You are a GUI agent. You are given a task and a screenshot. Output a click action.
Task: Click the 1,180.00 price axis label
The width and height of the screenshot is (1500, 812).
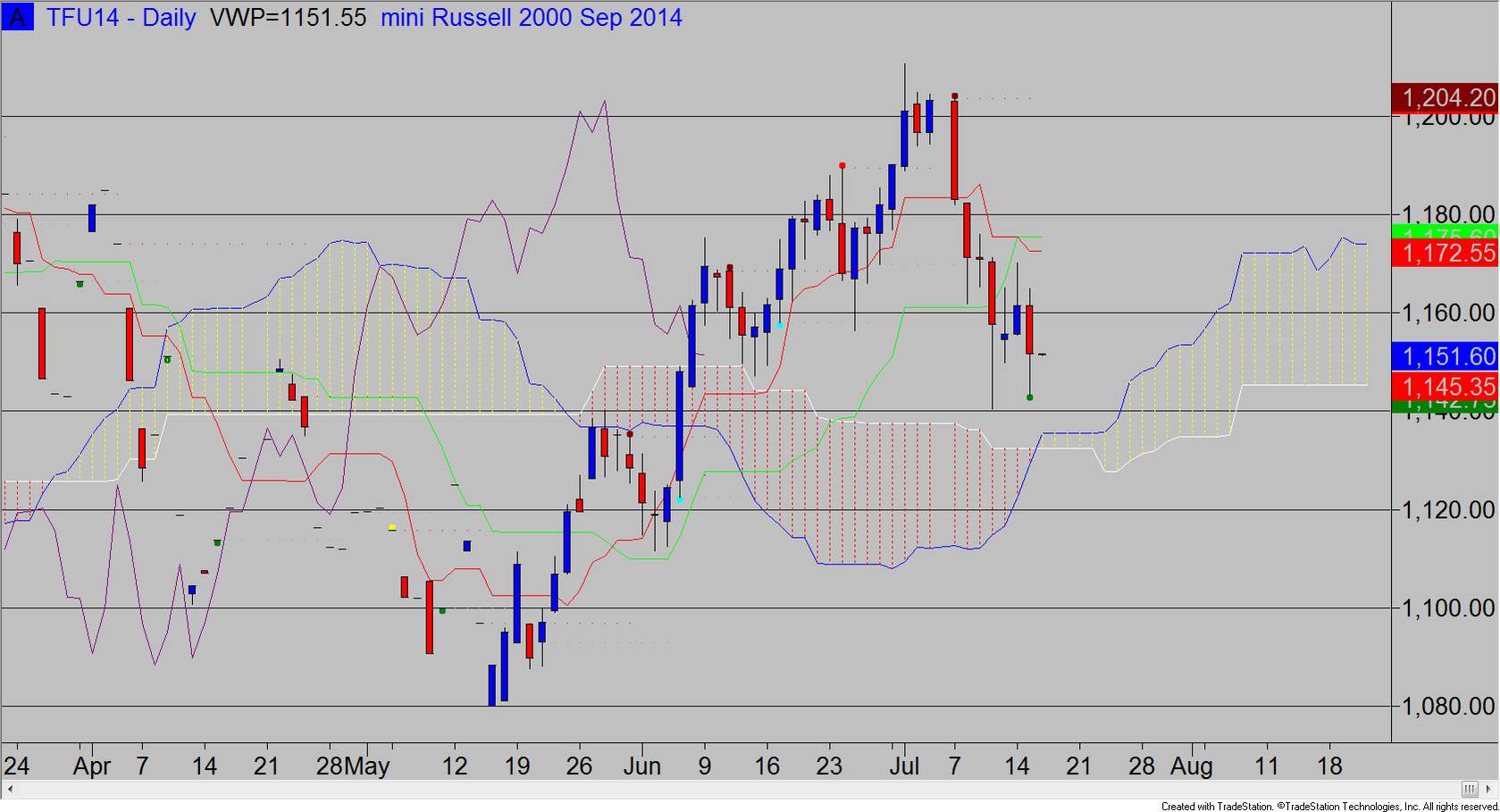coord(1448,214)
